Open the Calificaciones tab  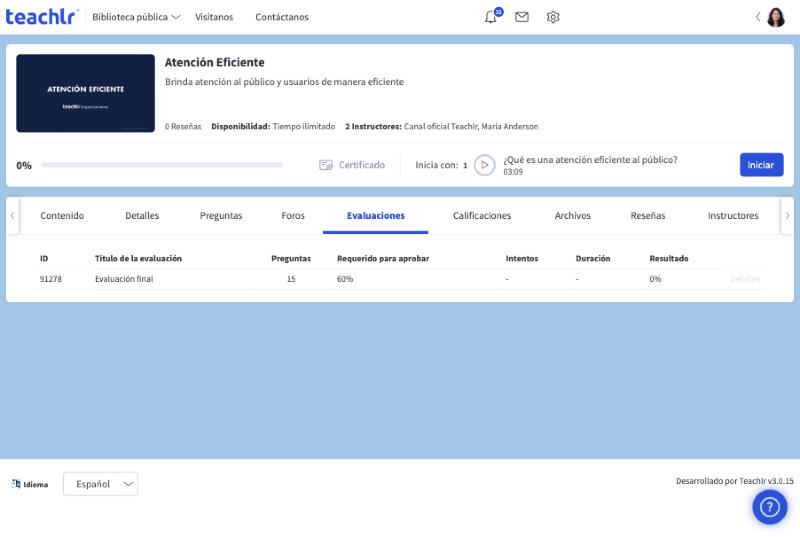click(x=482, y=216)
